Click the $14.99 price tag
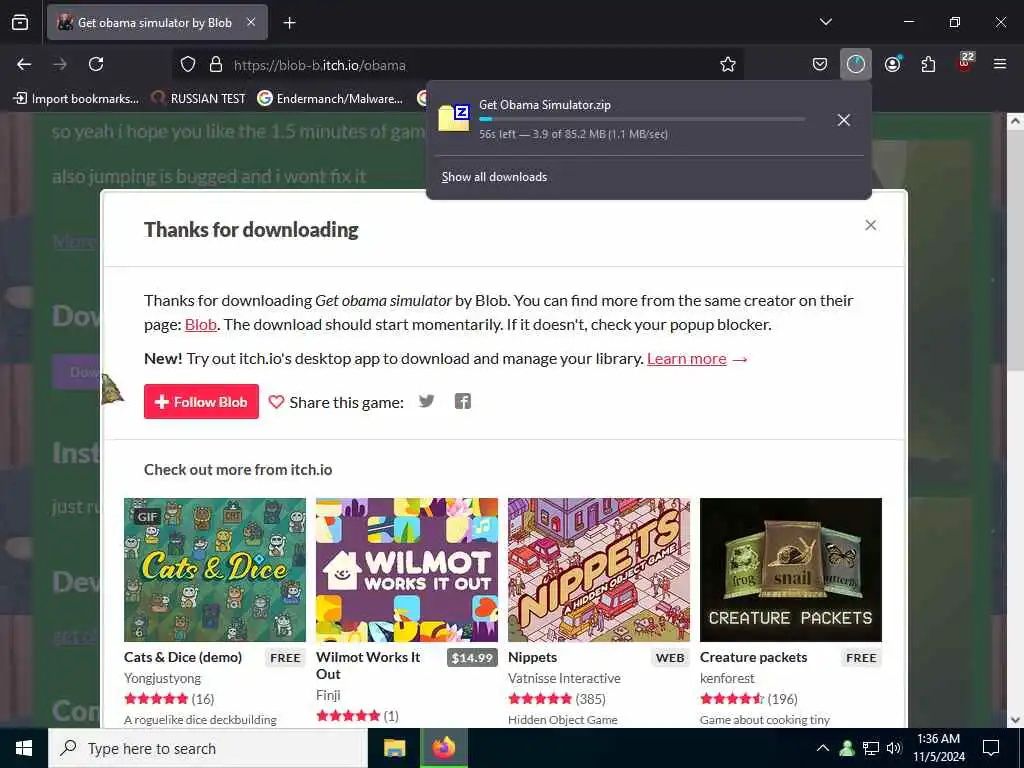Viewport: 1024px width, 768px height. click(x=472, y=658)
